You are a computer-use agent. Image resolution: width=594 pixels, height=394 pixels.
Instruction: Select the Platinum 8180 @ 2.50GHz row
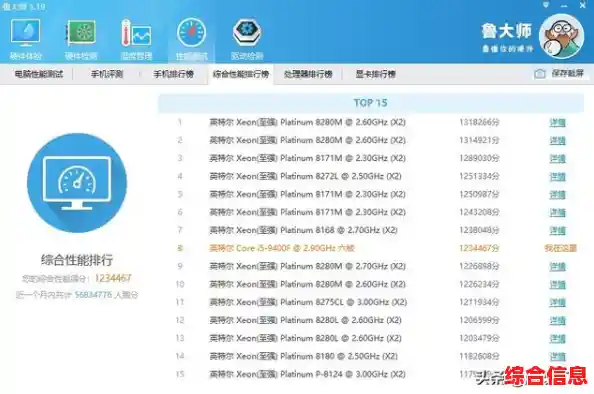click(371, 356)
